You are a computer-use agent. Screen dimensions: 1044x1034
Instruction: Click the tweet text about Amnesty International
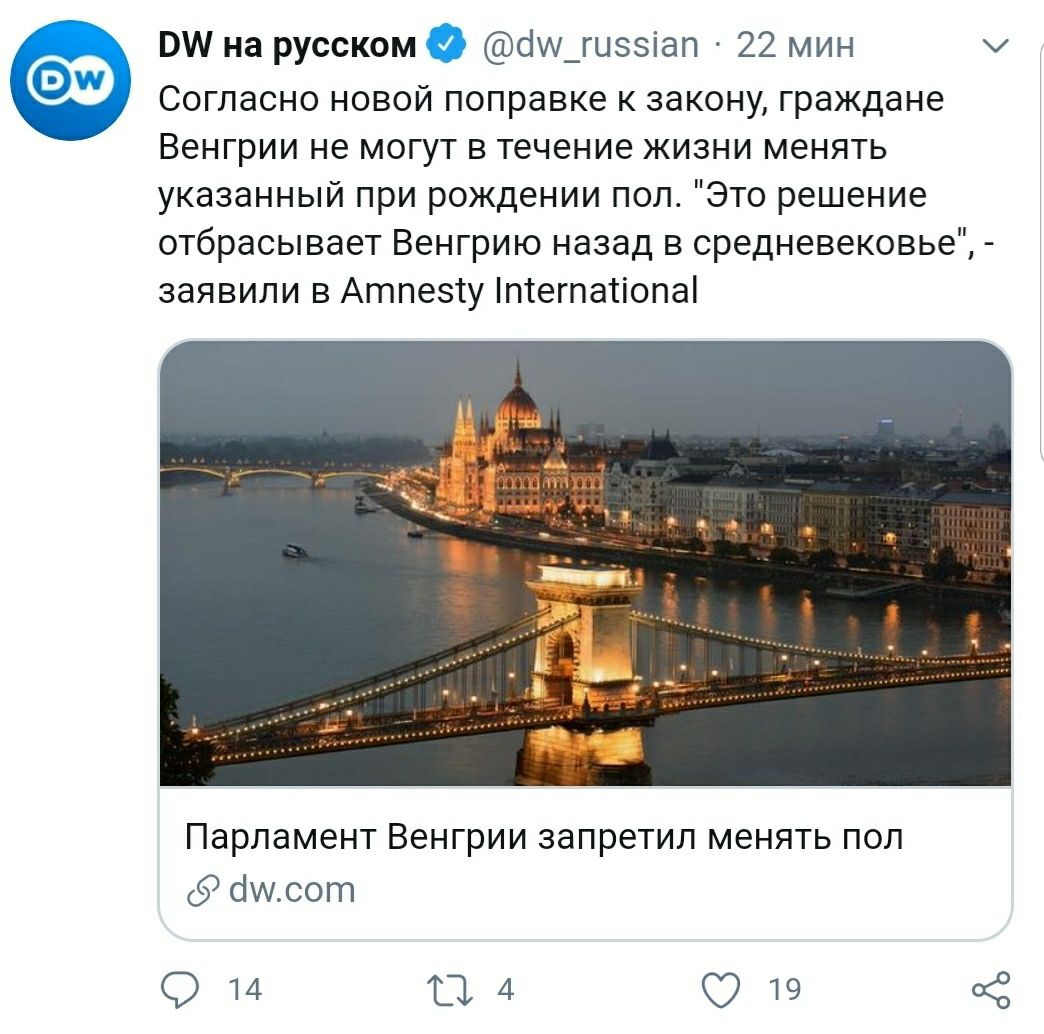pos(576,195)
